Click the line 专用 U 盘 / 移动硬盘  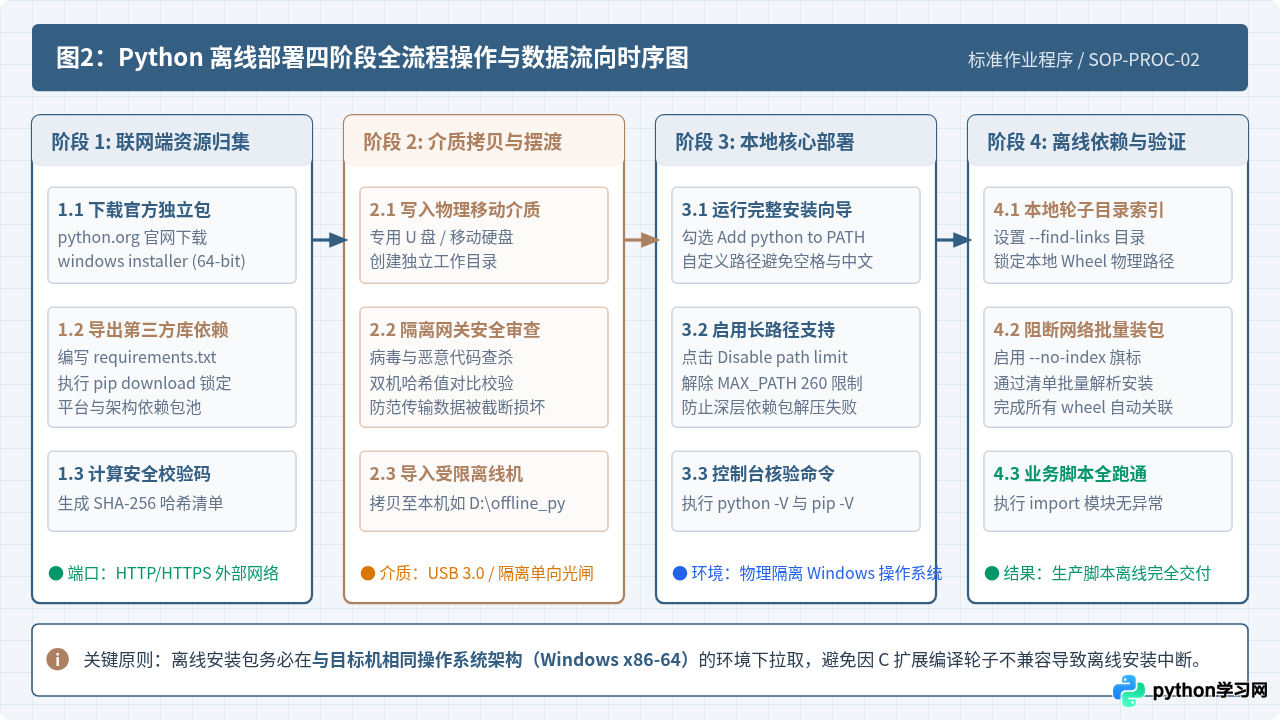pos(441,238)
